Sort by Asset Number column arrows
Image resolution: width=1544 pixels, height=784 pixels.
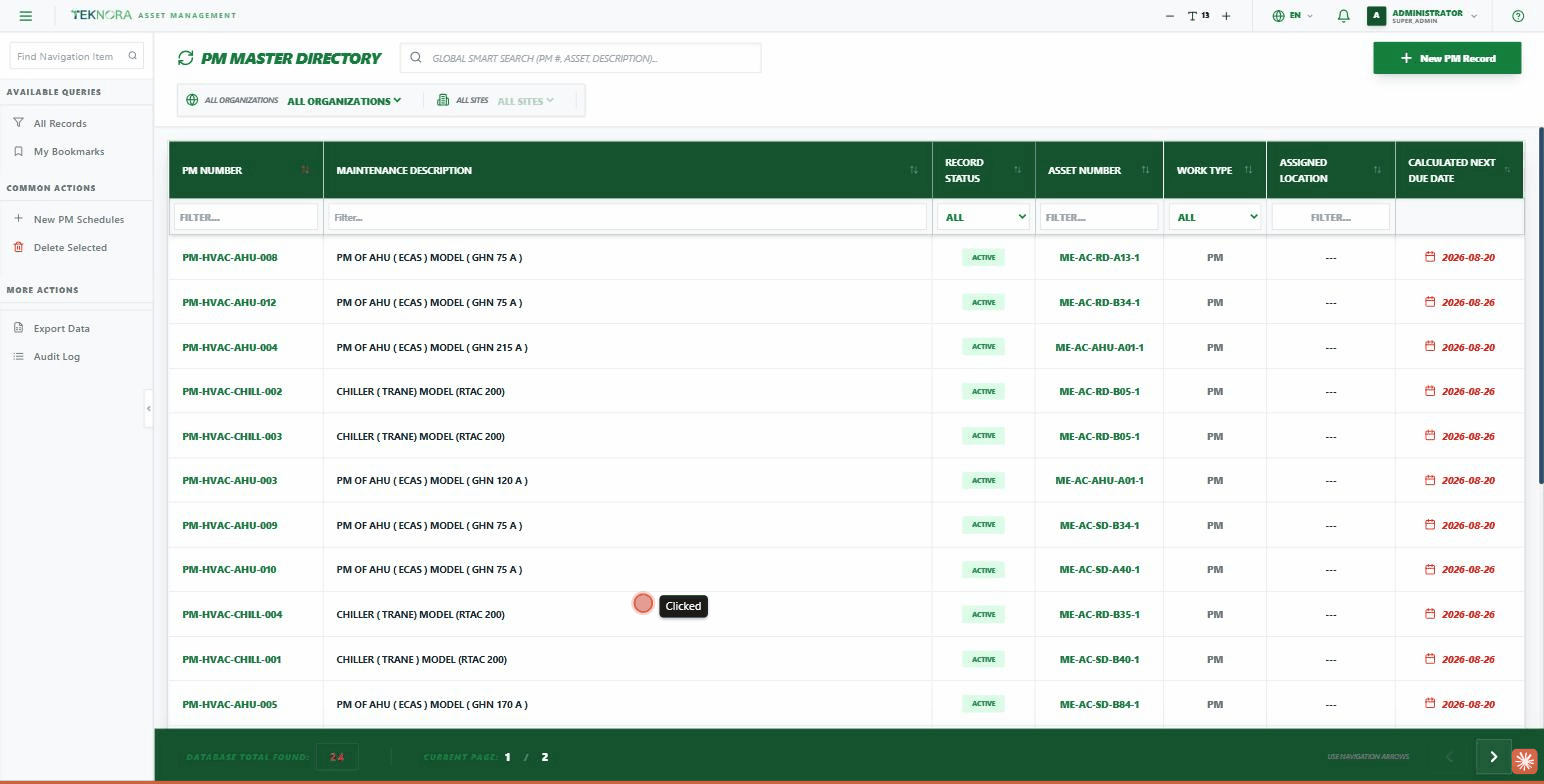pyautogui.click(x=1145, y=170)
